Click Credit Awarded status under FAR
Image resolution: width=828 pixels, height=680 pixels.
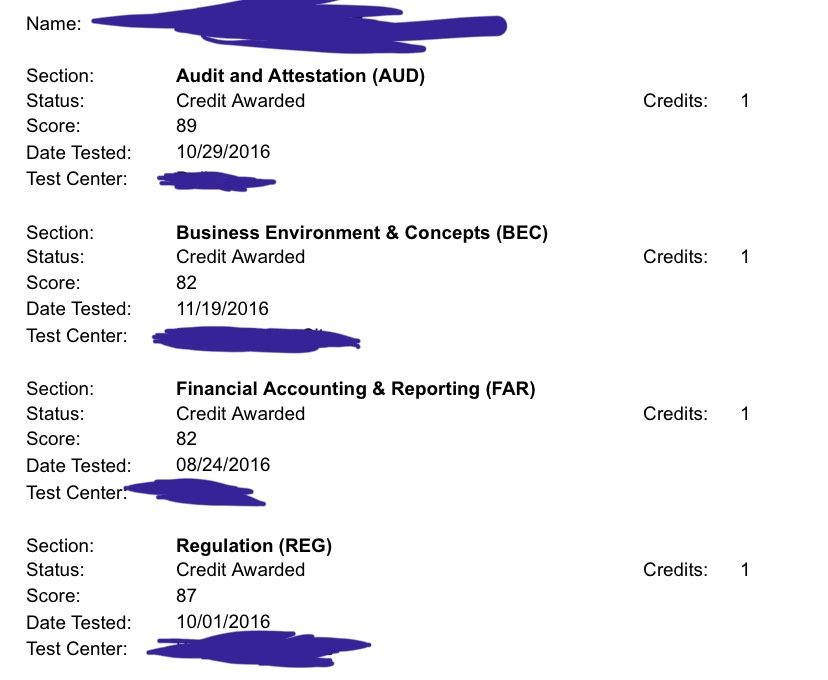click(240, 413)
